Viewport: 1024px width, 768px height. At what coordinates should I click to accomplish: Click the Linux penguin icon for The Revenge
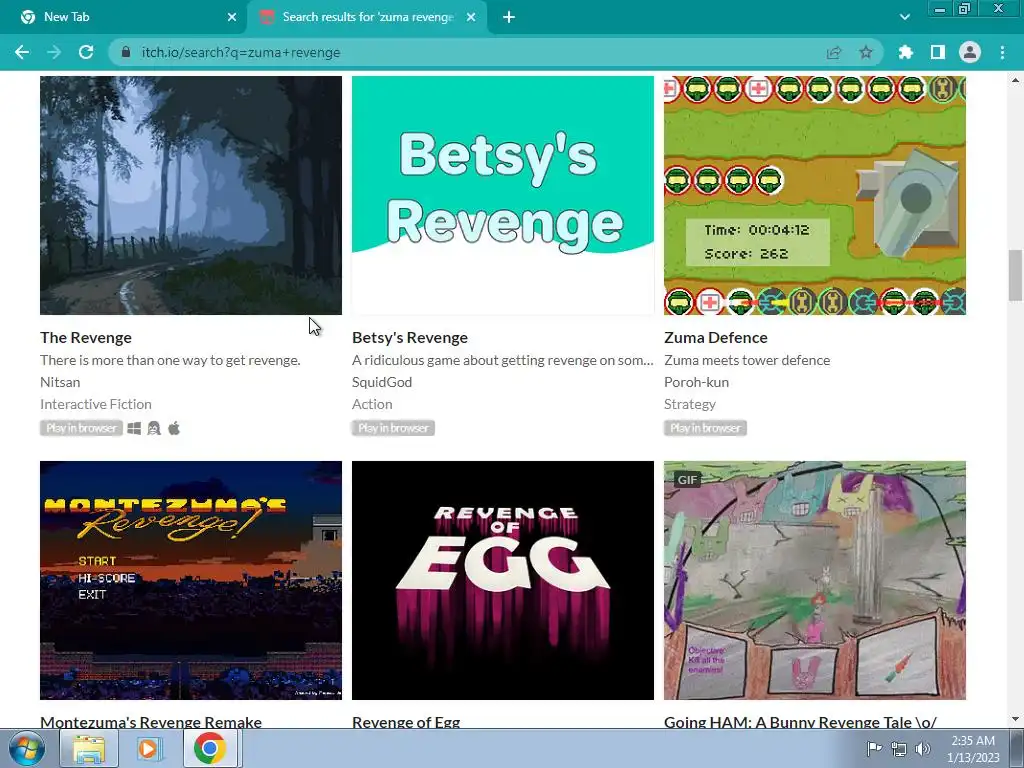tap(153, 428)
